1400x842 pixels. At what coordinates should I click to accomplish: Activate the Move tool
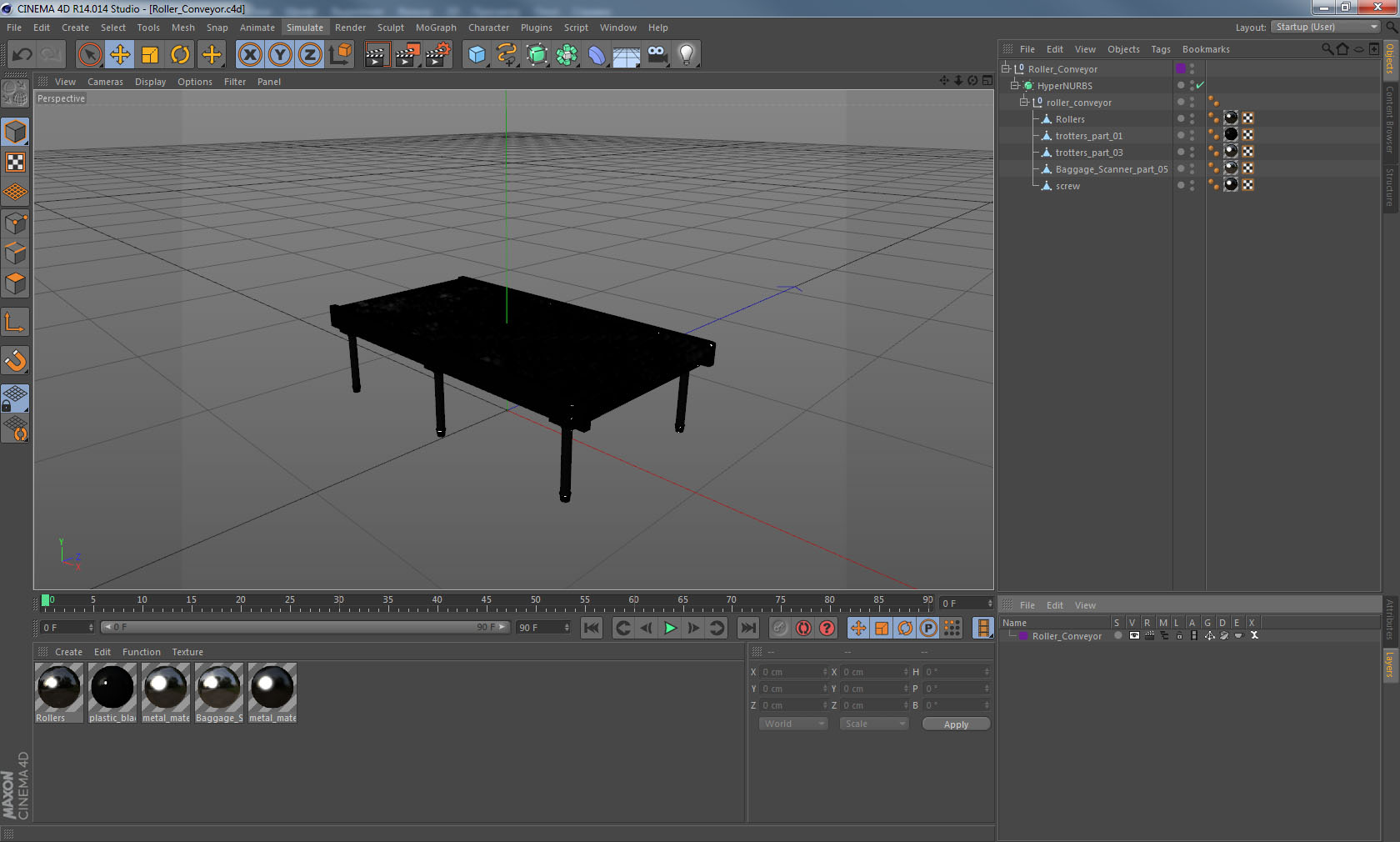120,55
